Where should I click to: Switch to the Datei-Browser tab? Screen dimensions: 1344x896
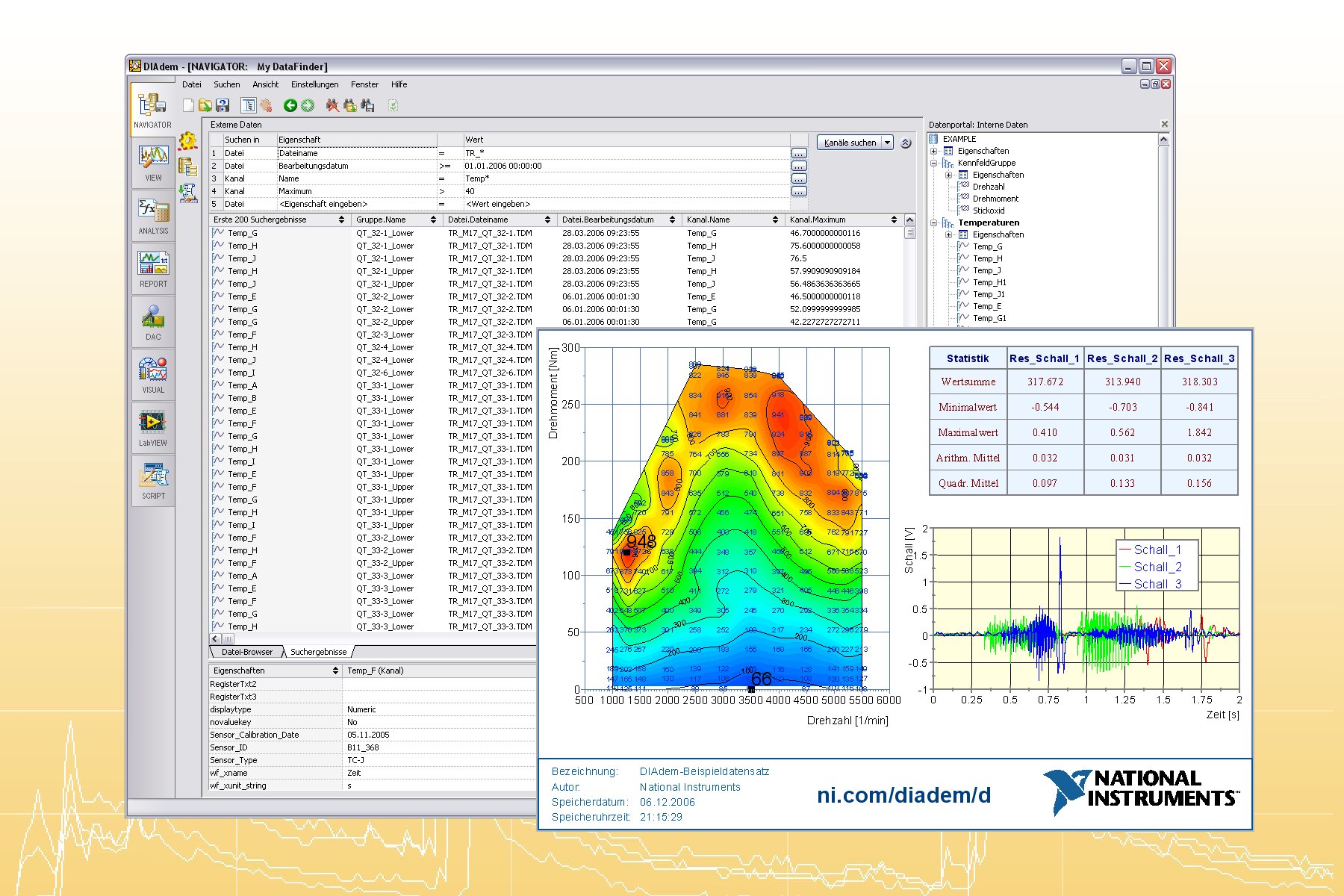tap(247, 652)
